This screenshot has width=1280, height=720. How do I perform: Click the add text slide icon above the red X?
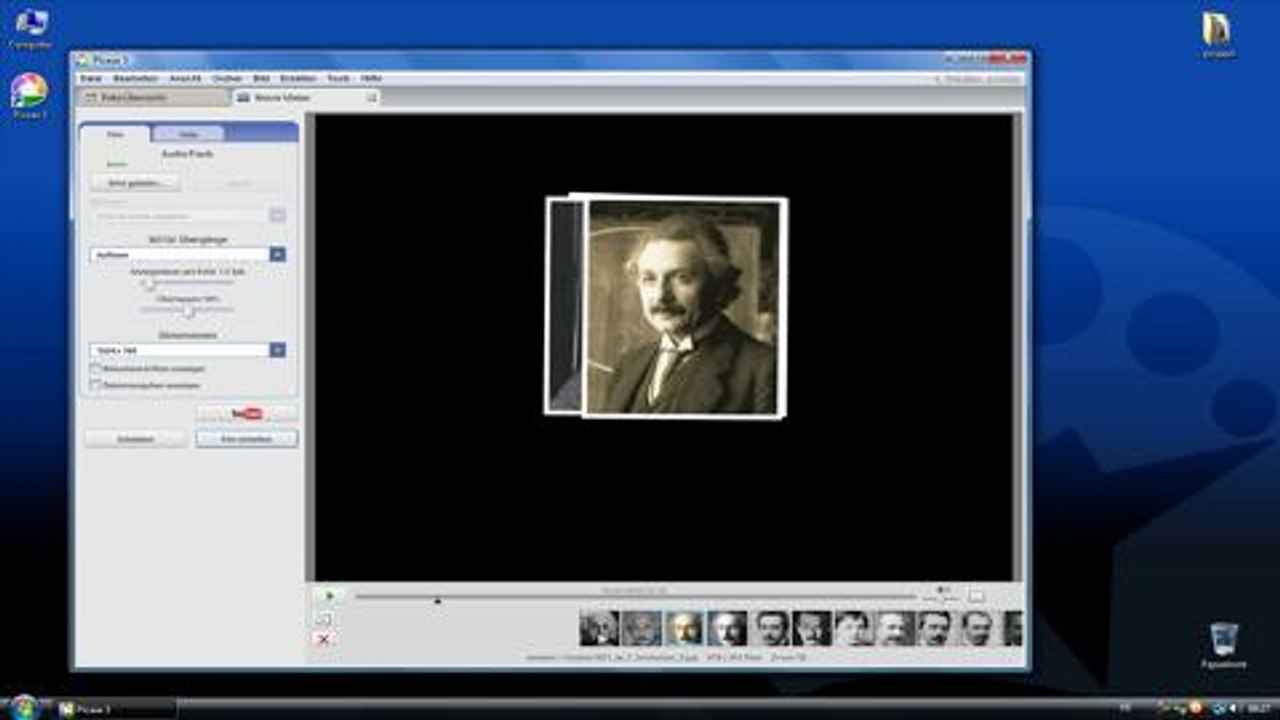(x=324, y=618)
